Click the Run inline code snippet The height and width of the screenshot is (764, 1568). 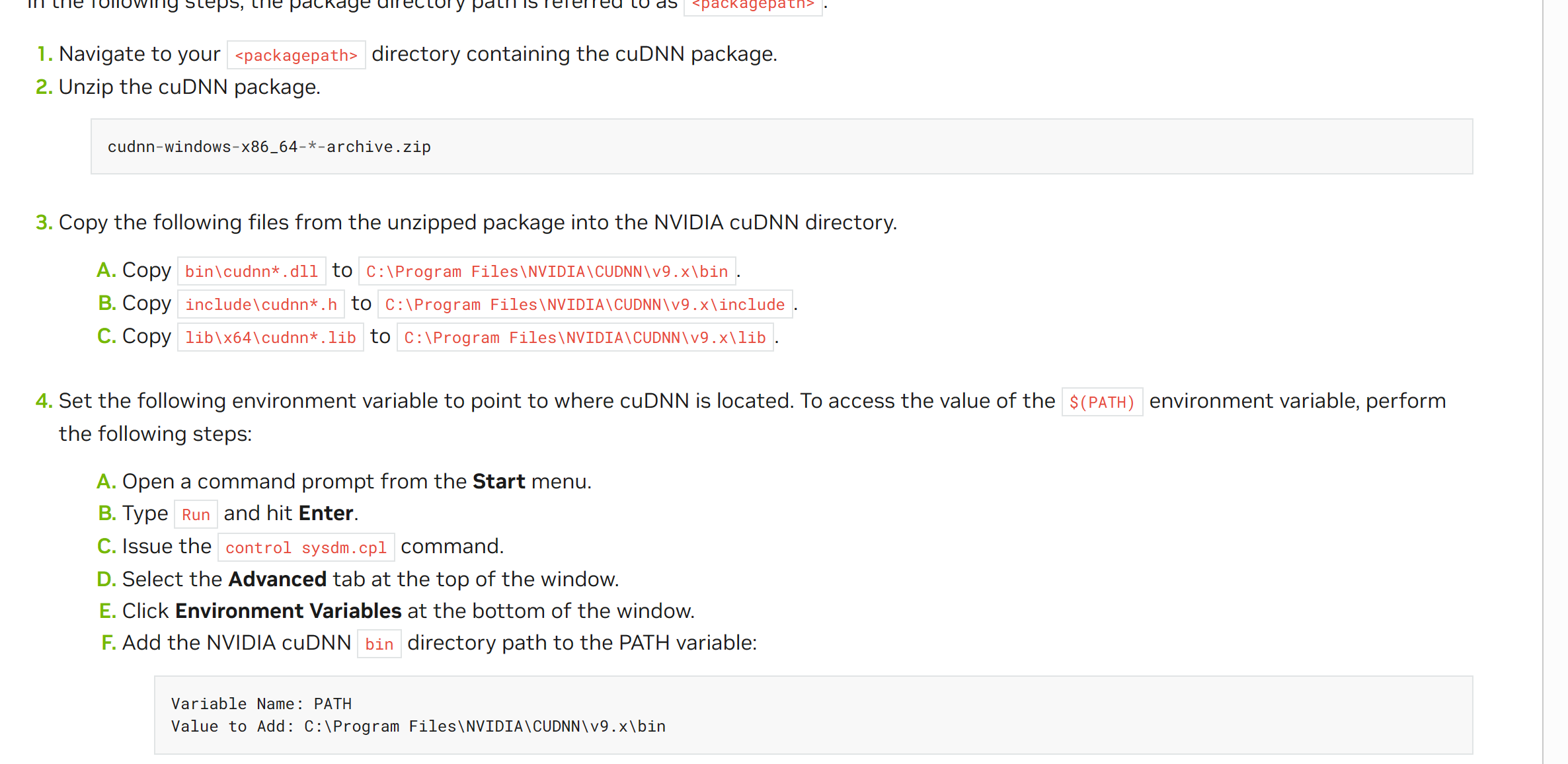tap(196, 514)
